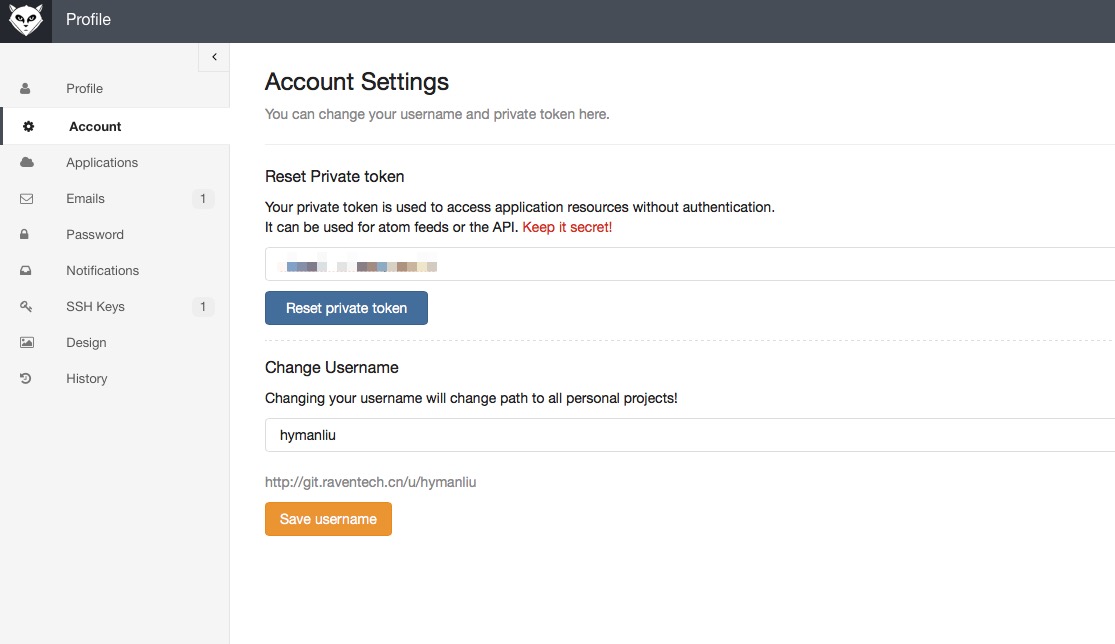
Task: Click the Profile person icon in sidebar
Action: (x=26, y=89)
